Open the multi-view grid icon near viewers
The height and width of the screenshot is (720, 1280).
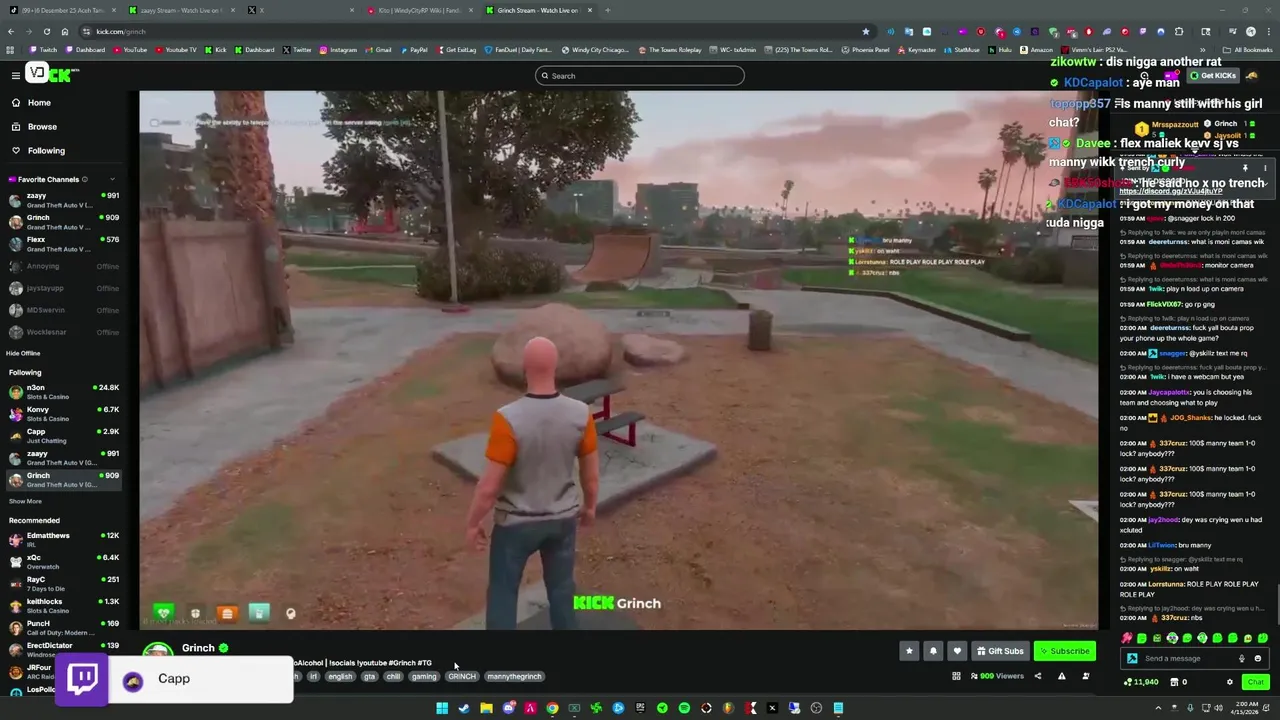pyautogui.click(x=956, y=676)
